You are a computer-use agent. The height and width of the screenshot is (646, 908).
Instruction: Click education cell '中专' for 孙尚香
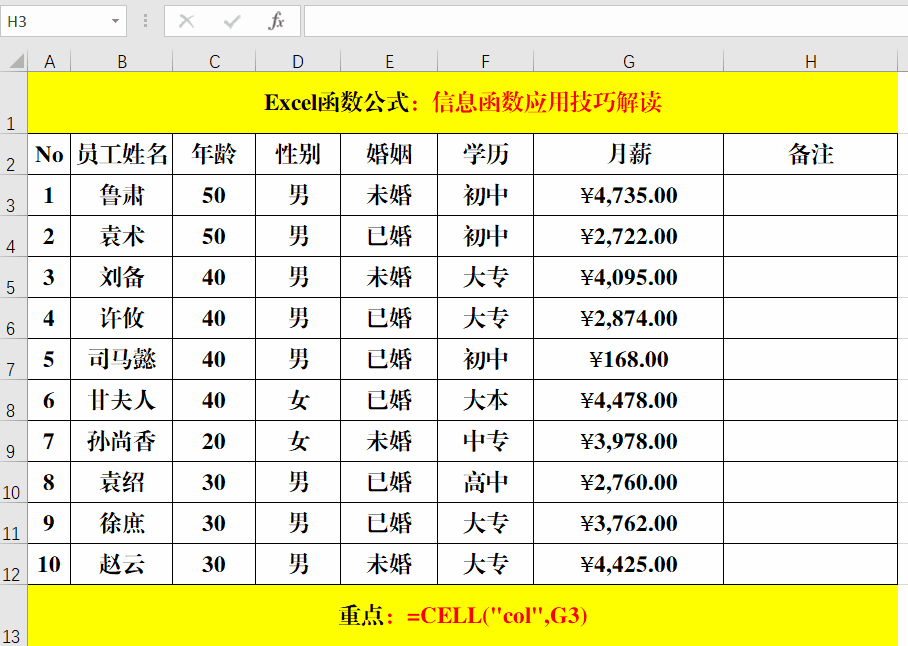point(485,441)
